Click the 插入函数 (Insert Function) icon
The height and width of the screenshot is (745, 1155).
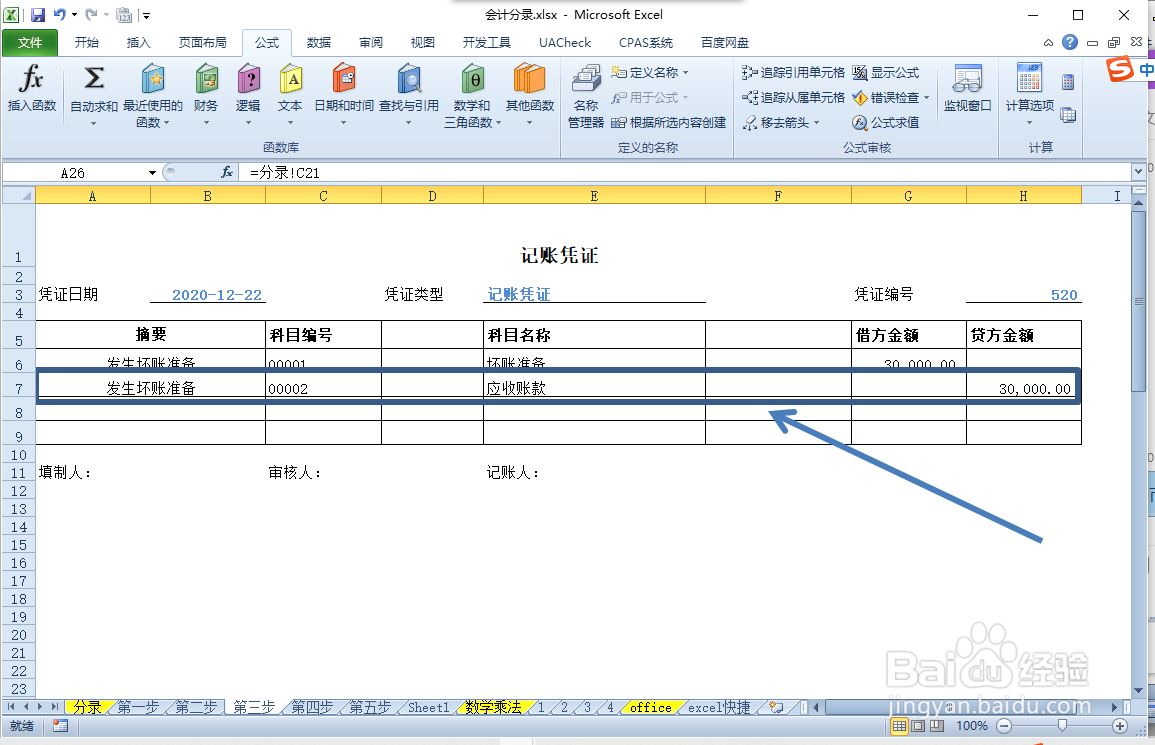click(31, 95)
